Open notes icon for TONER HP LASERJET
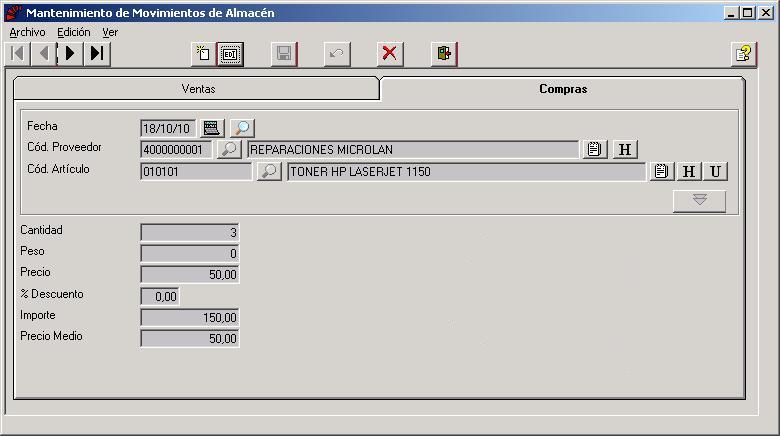The width and height of the screenshot is (780, 436). 662,172
